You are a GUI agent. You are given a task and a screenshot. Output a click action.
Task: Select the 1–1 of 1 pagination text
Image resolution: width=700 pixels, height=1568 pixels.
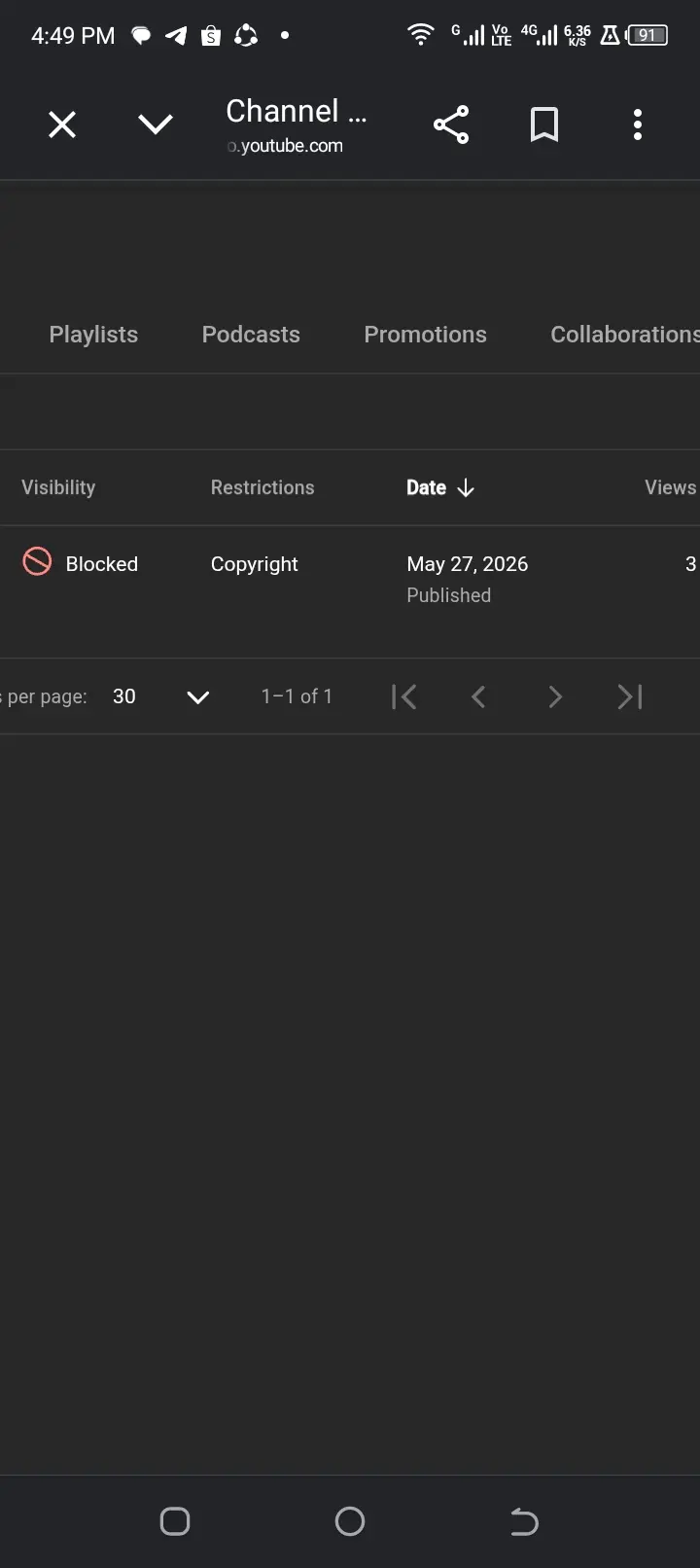(297, 696)
